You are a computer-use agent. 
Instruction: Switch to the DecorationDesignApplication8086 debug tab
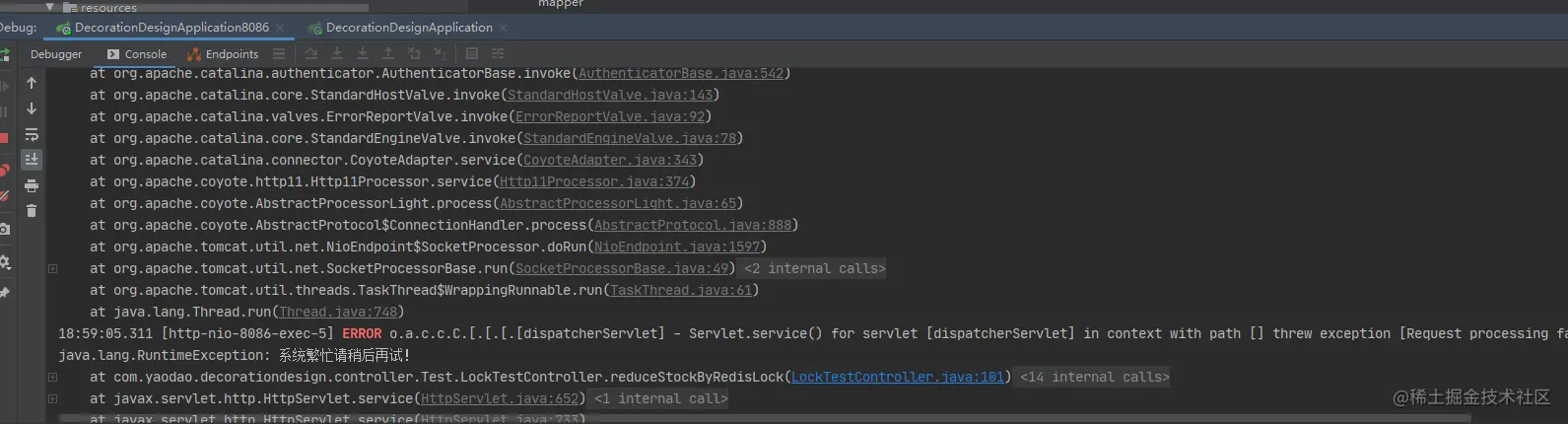click(171, 28)
